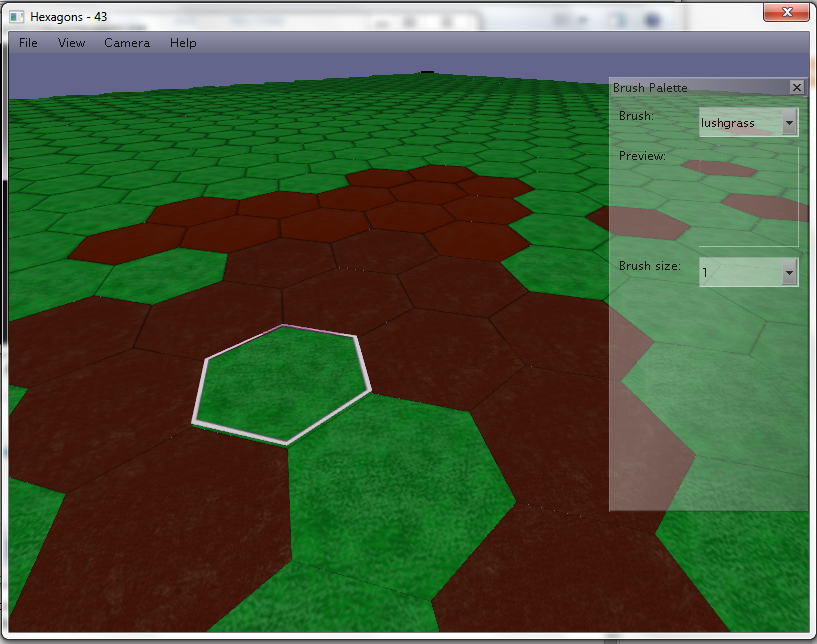Click the Brush Palette title bar

[x=701, y=88]
